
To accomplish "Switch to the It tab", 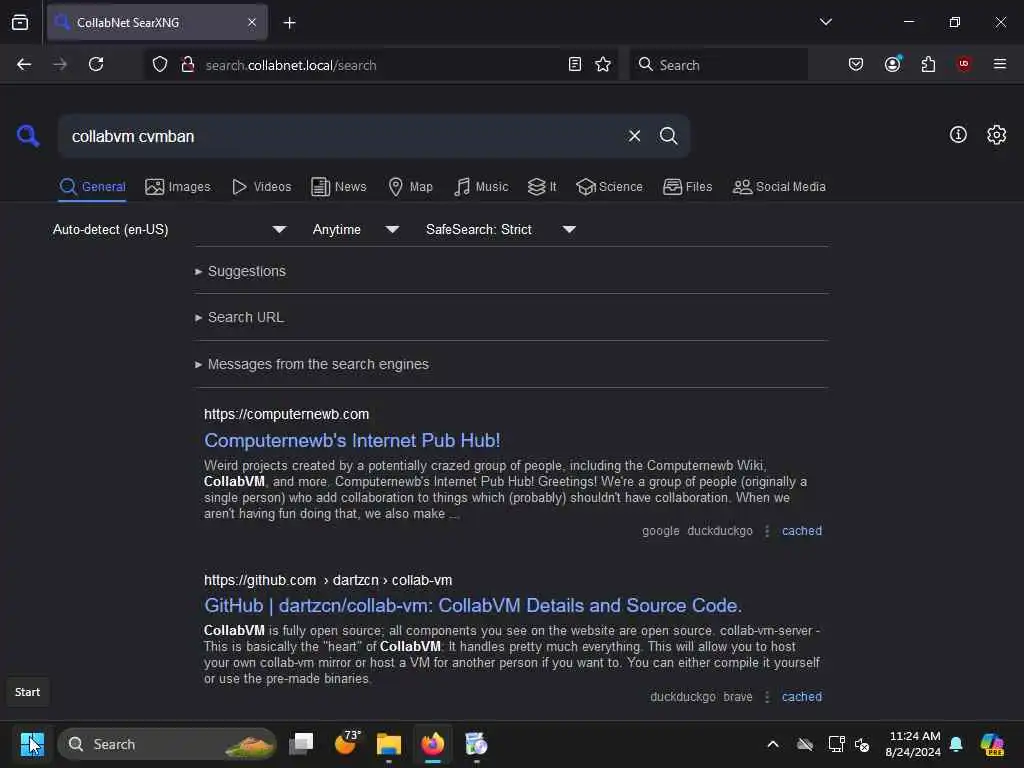I will pyautogui.click(x=542, y=187).
